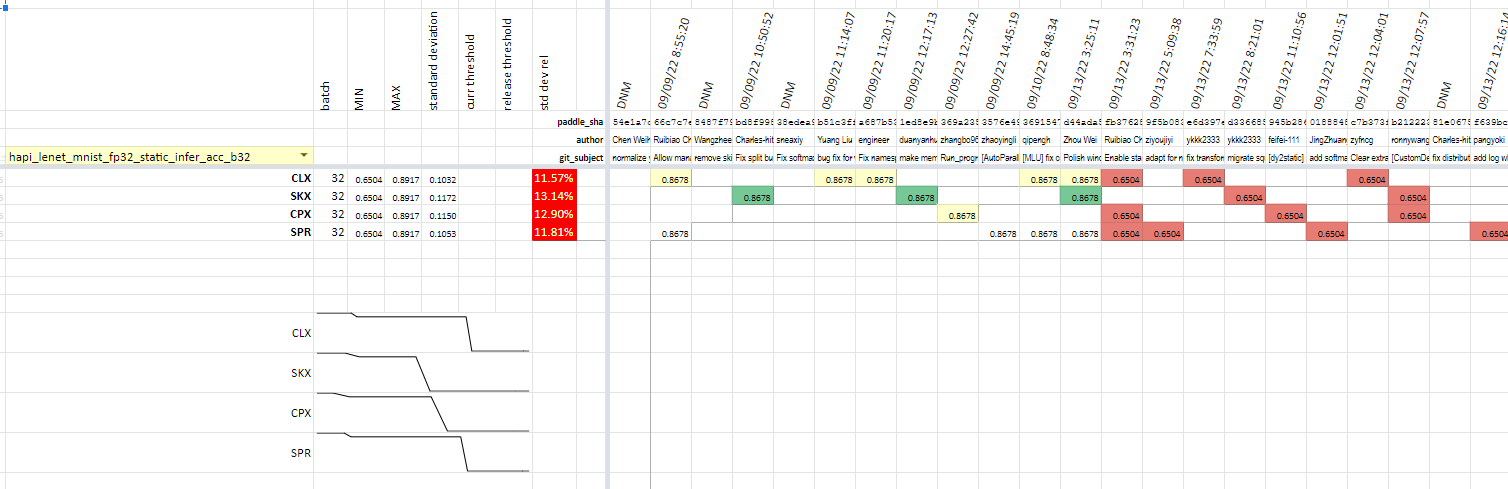Click red 0.6504 cell in CPX row under feifei-111
The height and width of the screenshot is (489, 1508).
[x=1285, y=215]
